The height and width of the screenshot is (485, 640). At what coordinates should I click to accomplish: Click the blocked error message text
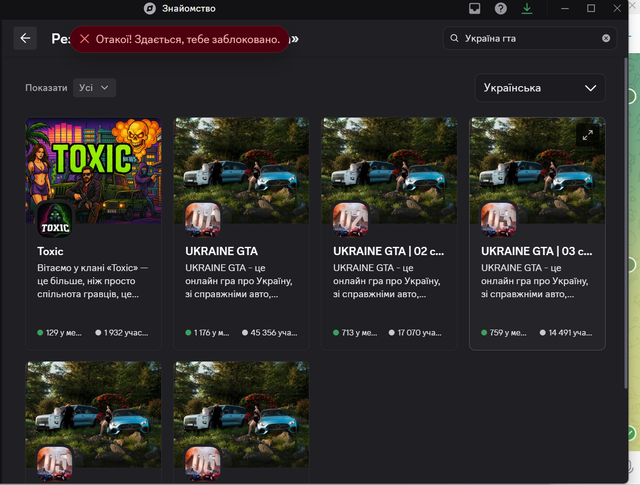click(x=188, y=39)
